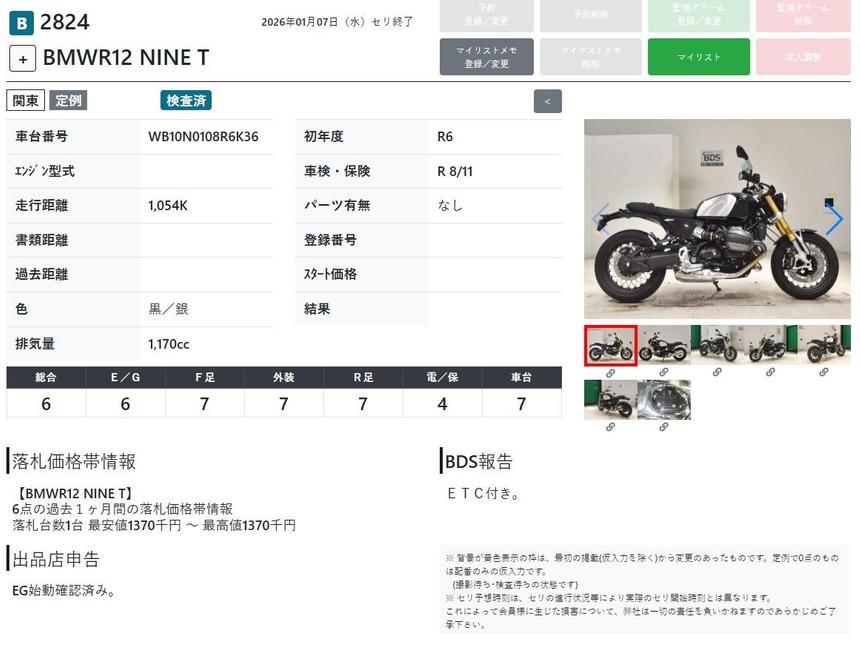Click the plus icon beside BMWR12 NINE T
The height and width of the screenshot is (668, 860).
pos(23,58)
